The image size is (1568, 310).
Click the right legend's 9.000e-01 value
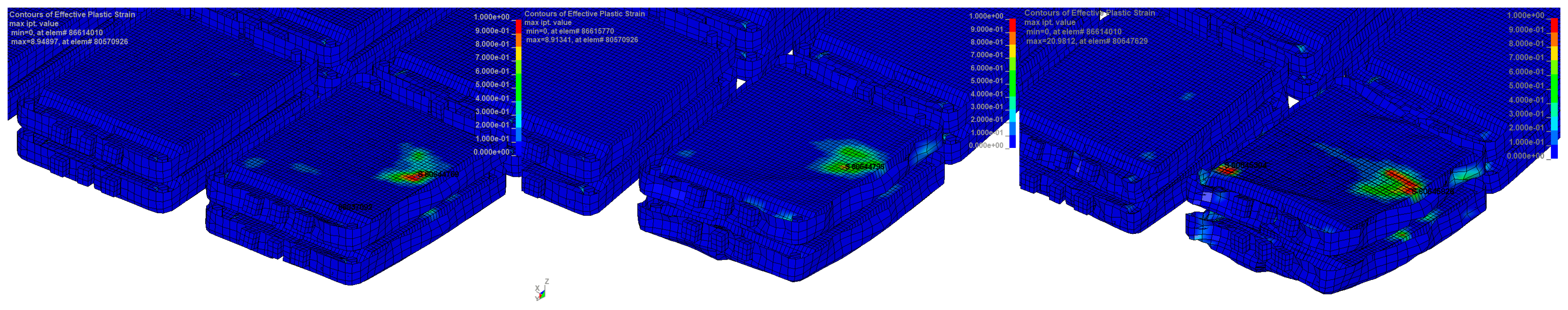(1526, 29)
